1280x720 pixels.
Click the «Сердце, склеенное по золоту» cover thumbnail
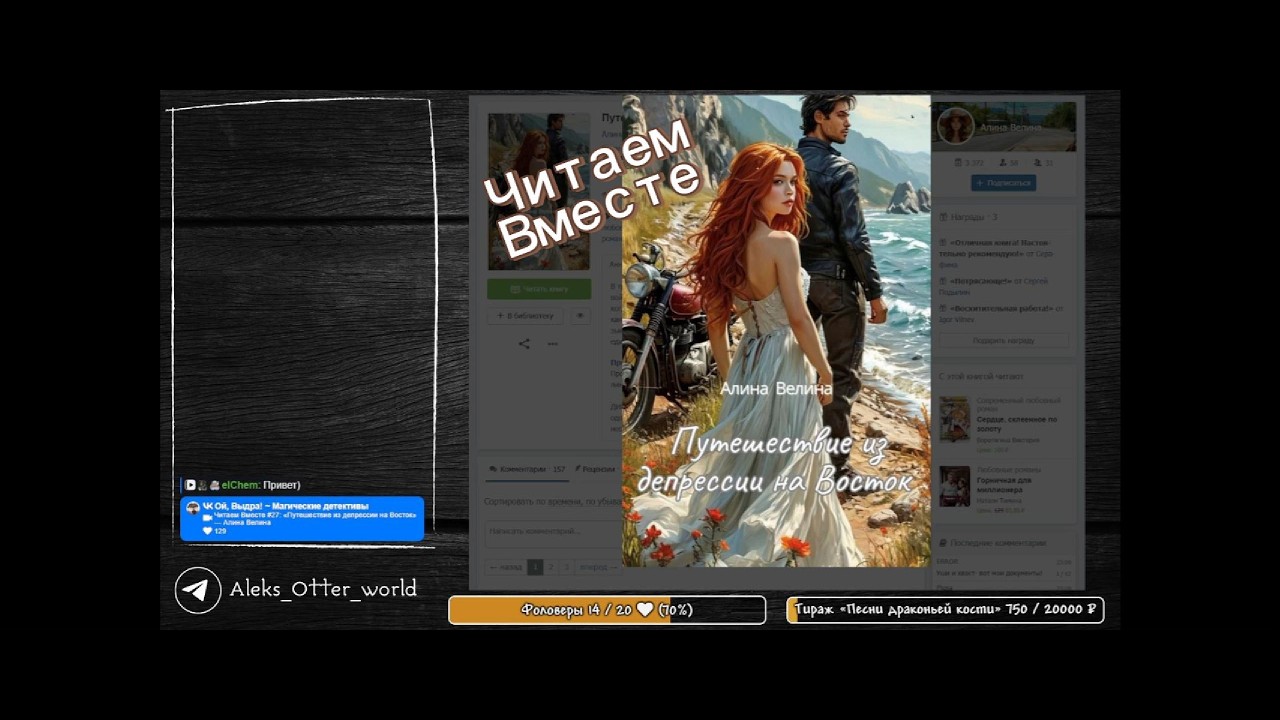click(x=954, y=419)
